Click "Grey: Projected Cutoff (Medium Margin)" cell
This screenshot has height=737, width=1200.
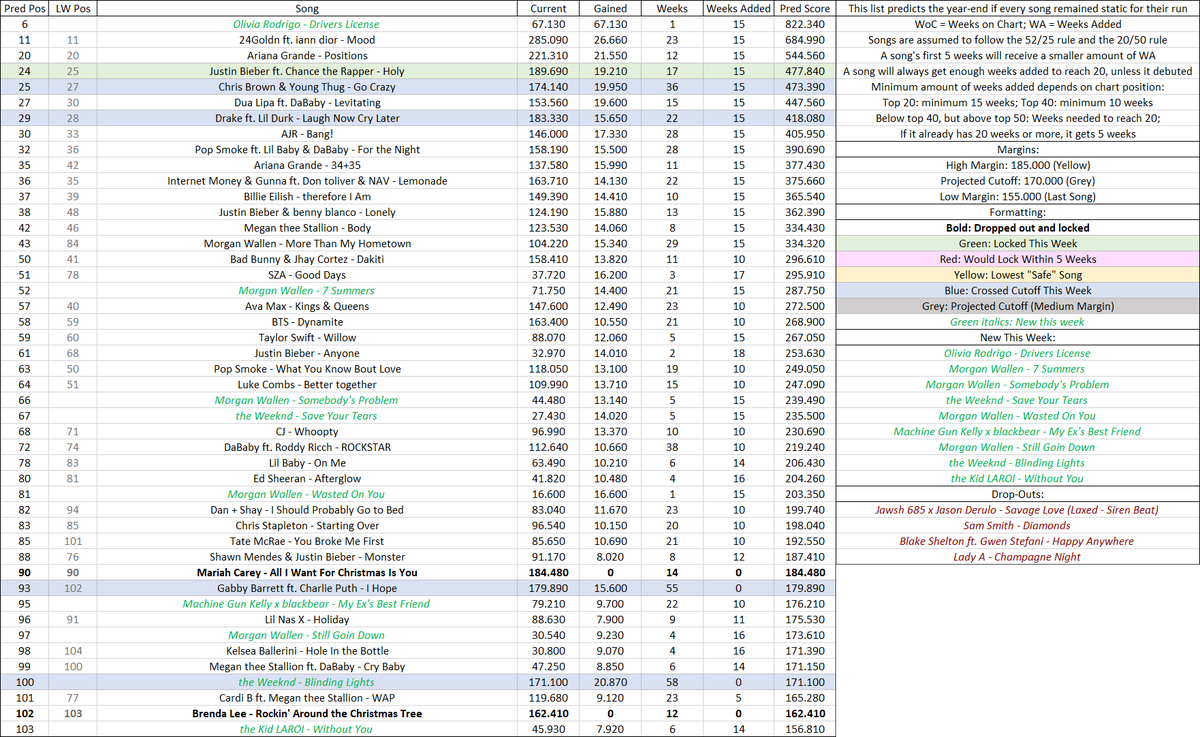pyautogui.click(x=1018, y=306)
